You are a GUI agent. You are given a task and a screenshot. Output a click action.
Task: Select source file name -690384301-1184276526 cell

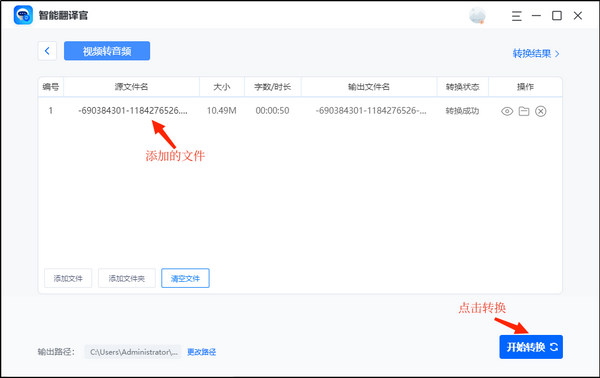pos(133,111)
